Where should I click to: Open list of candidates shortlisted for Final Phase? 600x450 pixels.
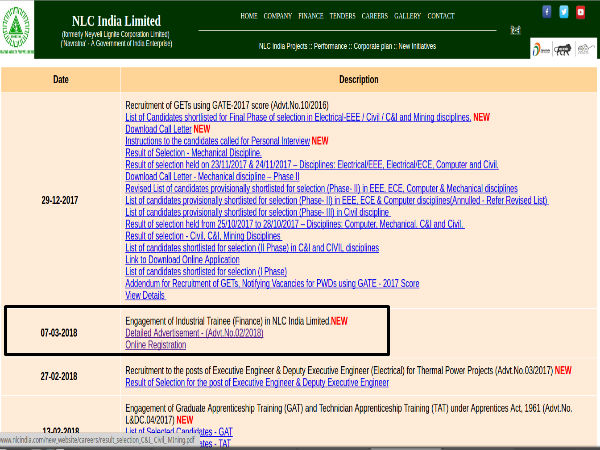[298, 117]
